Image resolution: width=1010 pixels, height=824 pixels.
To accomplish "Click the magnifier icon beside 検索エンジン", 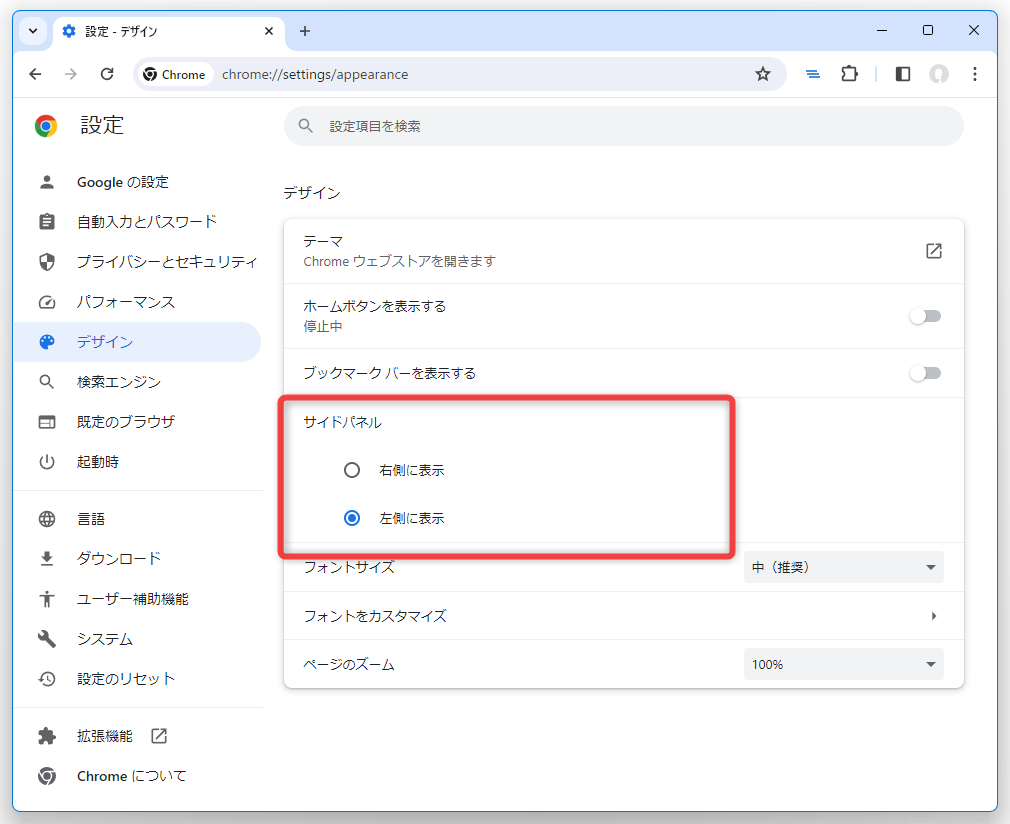I will click(x=47, y=382).
